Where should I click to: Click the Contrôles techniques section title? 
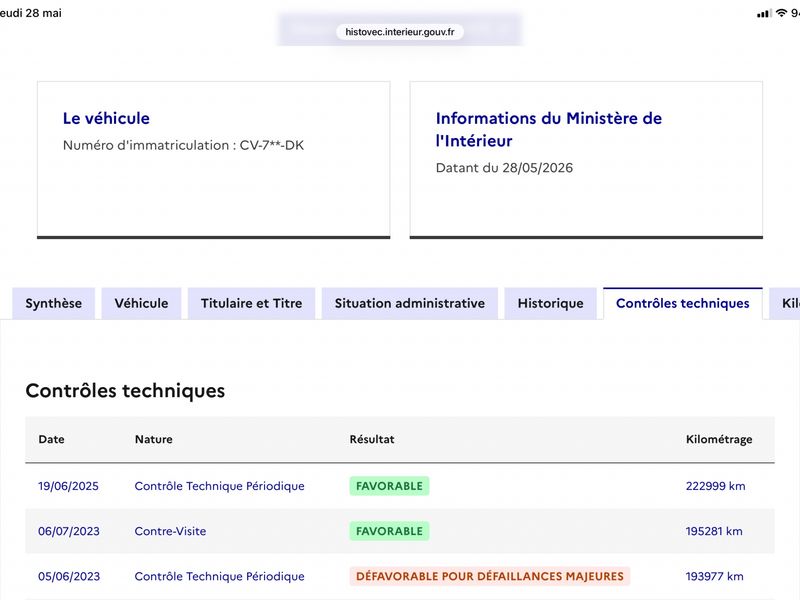pyautogui.click(x=125, y=391)
